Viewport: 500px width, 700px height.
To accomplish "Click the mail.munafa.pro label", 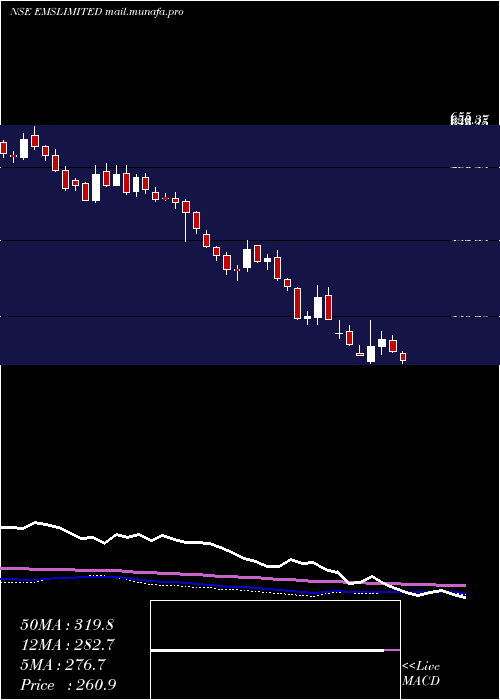I will coord(144,12).
